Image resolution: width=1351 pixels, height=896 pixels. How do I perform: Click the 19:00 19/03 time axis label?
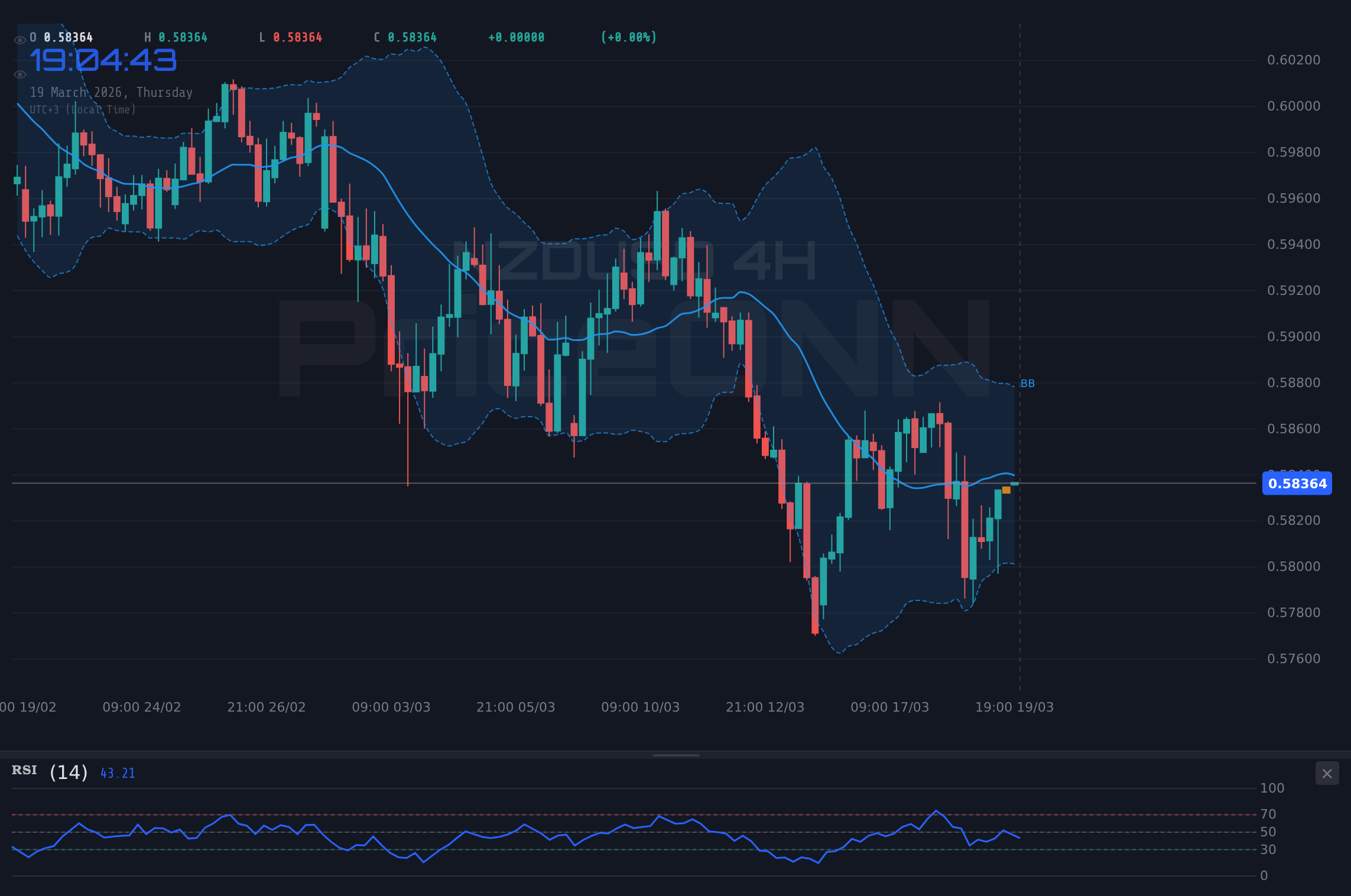(1015, 706)
